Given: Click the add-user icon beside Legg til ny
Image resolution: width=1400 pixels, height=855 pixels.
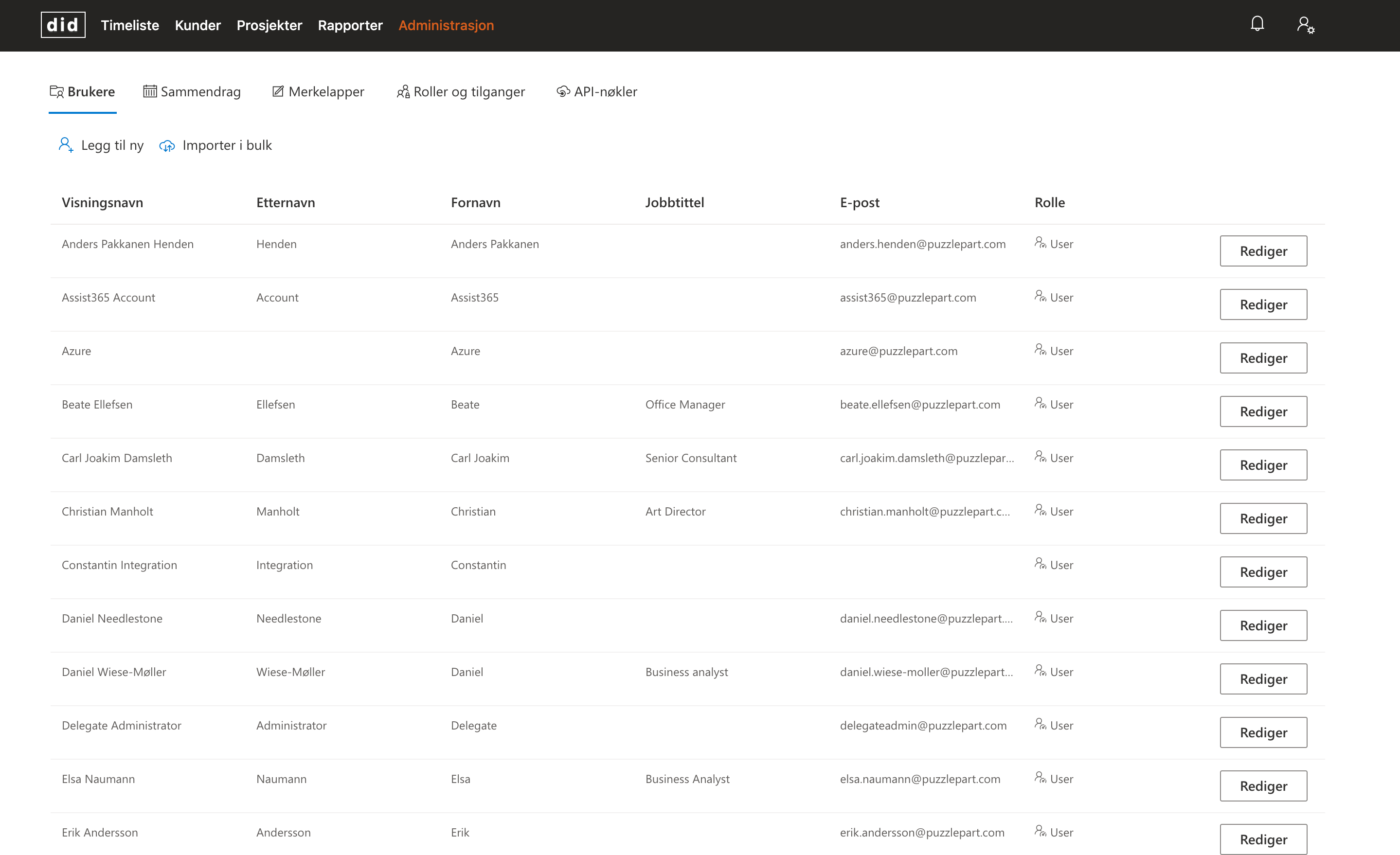Looking at the screenshot, I should (x=66, y=145).
